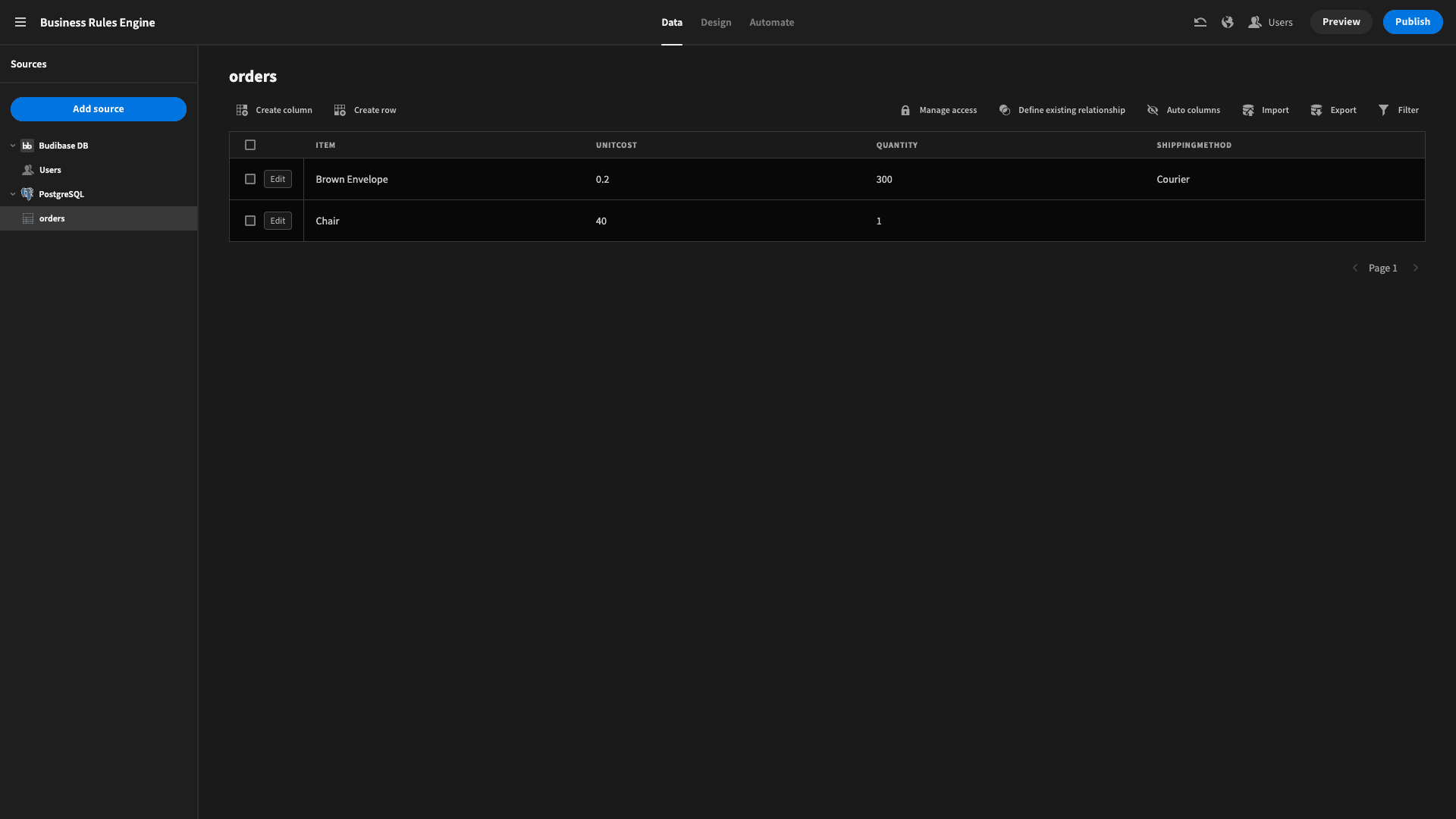Open the hamburger menu icon

pos(20,22)
